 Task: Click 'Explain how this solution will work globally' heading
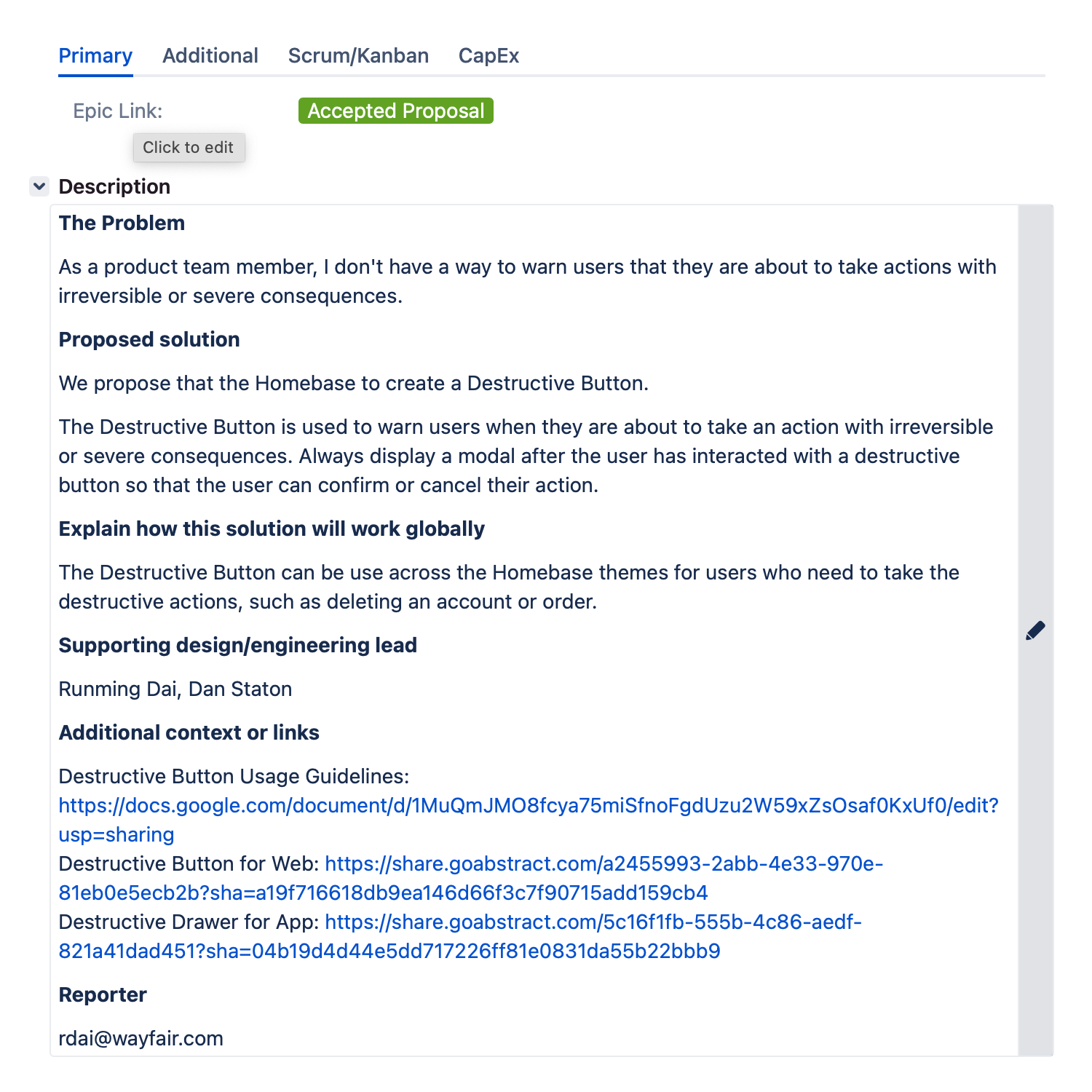(272, 529)
